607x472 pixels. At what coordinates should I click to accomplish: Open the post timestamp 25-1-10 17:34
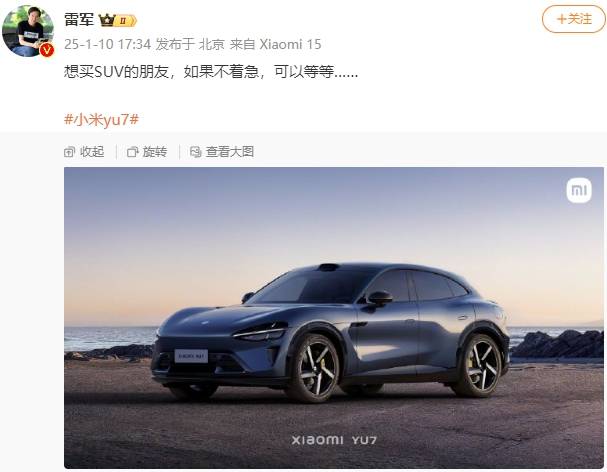pyautogui.click(x=107, y=44)
